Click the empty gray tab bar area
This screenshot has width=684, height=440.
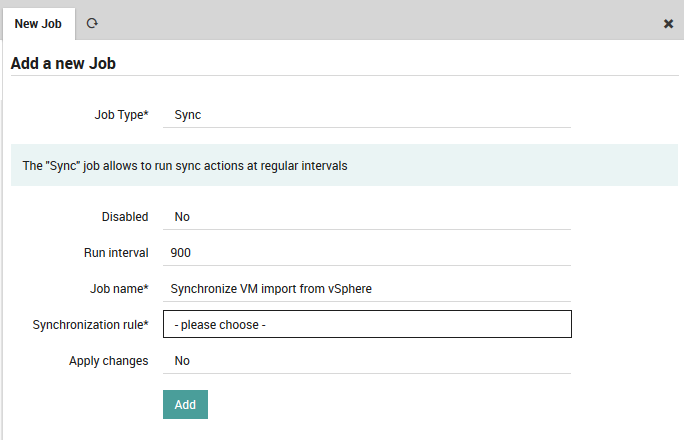click(x=380, y=22)
